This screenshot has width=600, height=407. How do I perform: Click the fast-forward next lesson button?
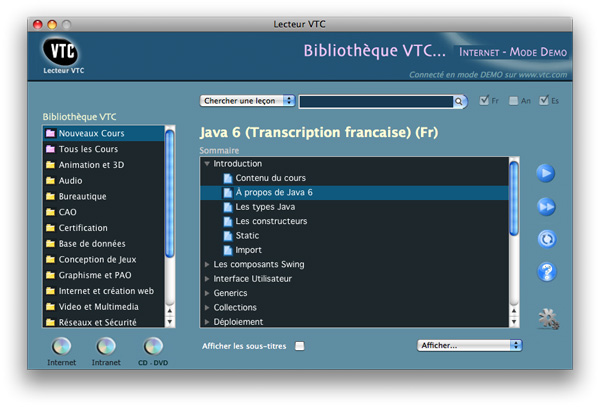546,207
